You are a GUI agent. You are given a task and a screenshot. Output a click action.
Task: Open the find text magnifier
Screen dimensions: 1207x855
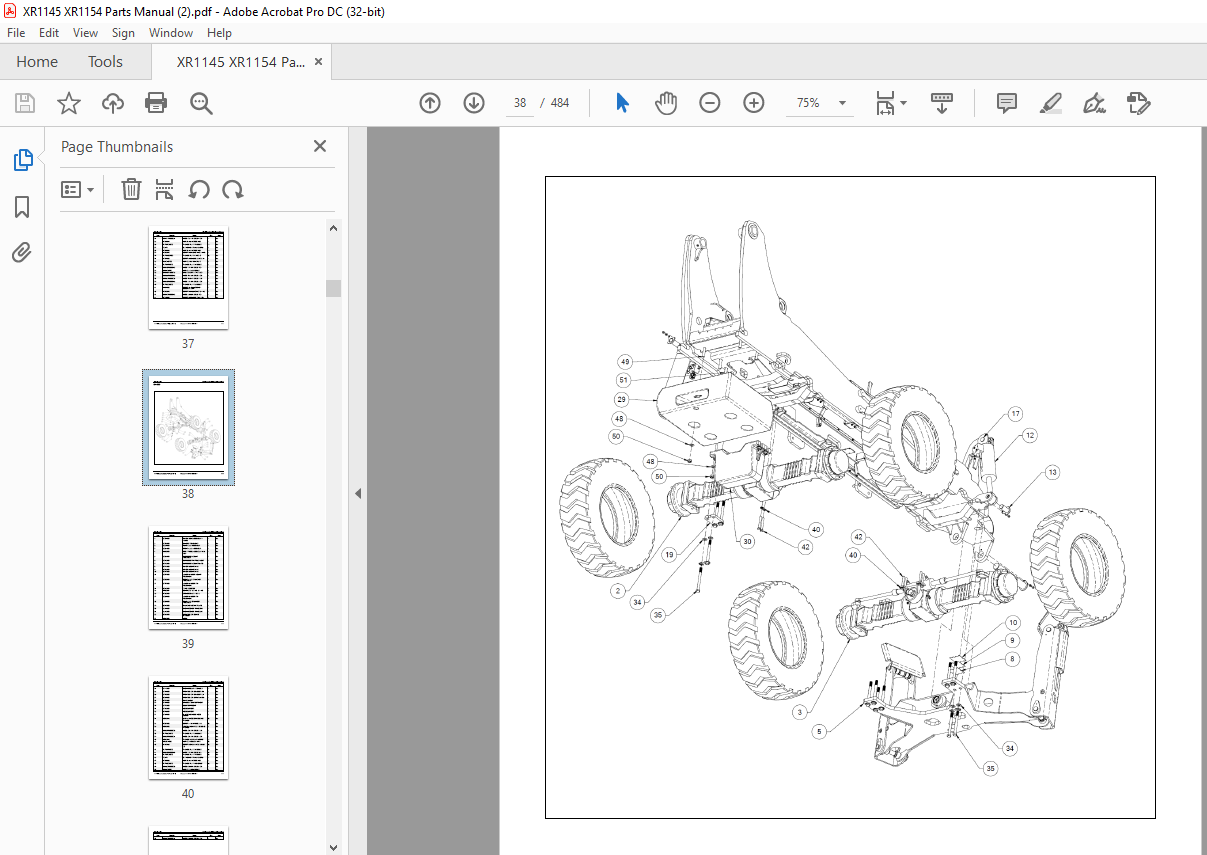tap(201, 103)
